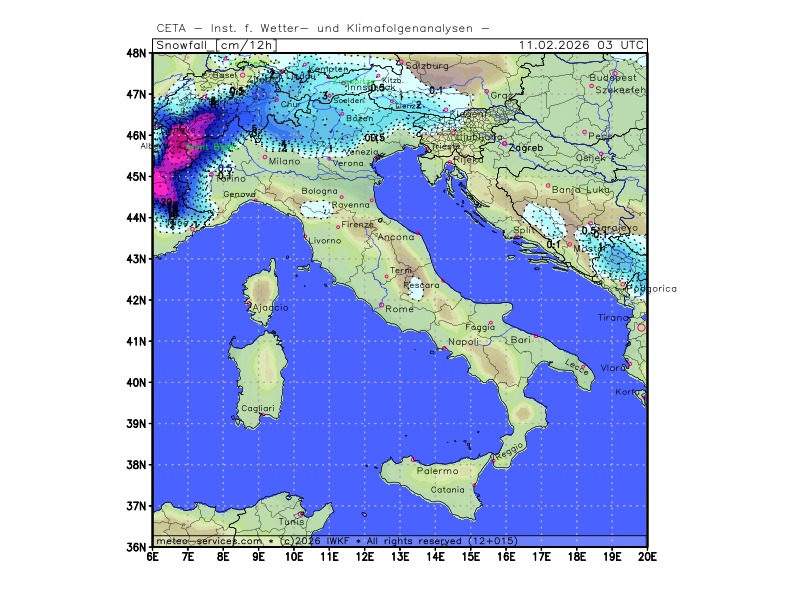
Task: Select the Budapest city label
Action: [x=613, y=77]
